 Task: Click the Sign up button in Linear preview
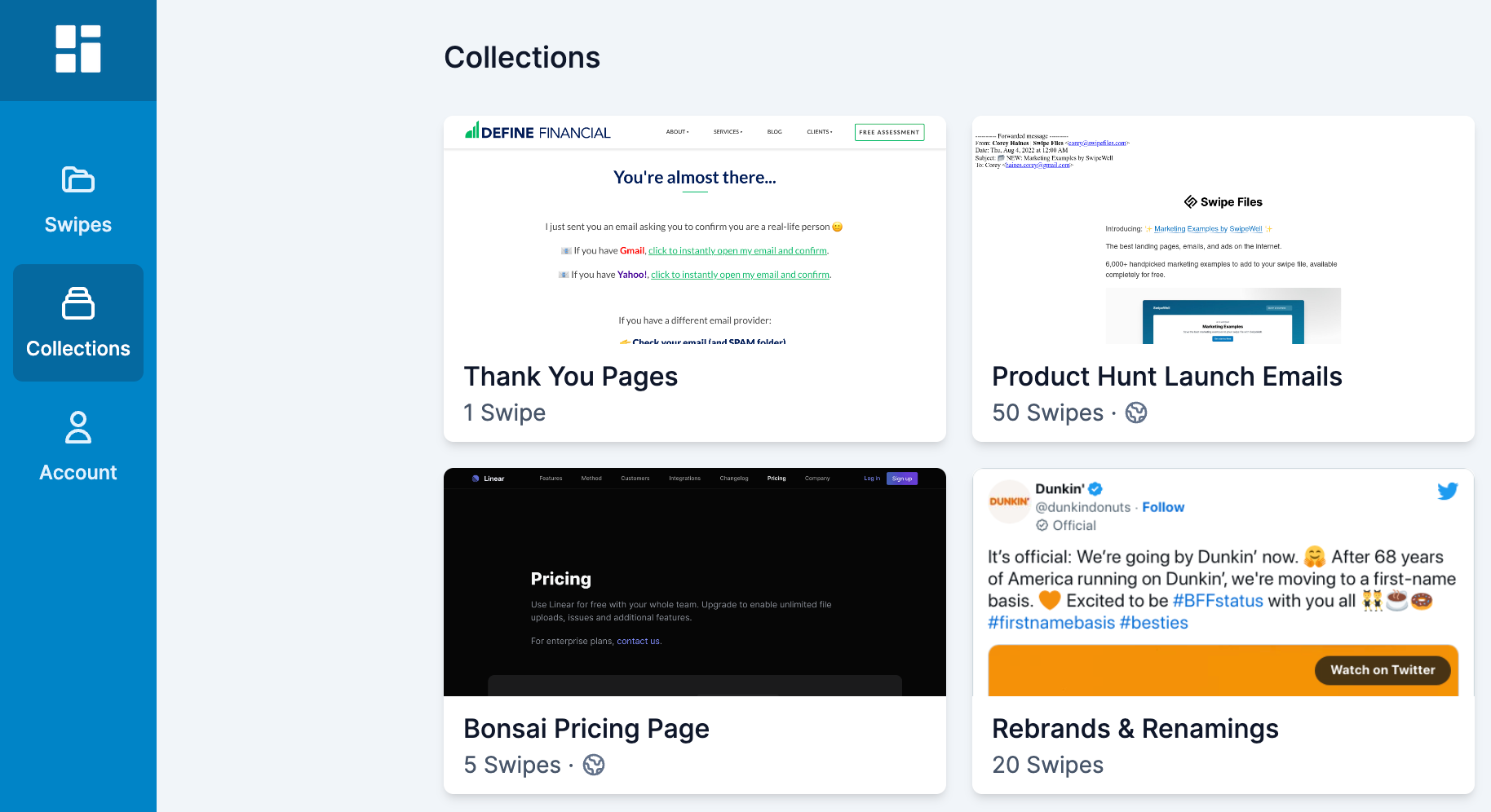(x=902, y=479)
